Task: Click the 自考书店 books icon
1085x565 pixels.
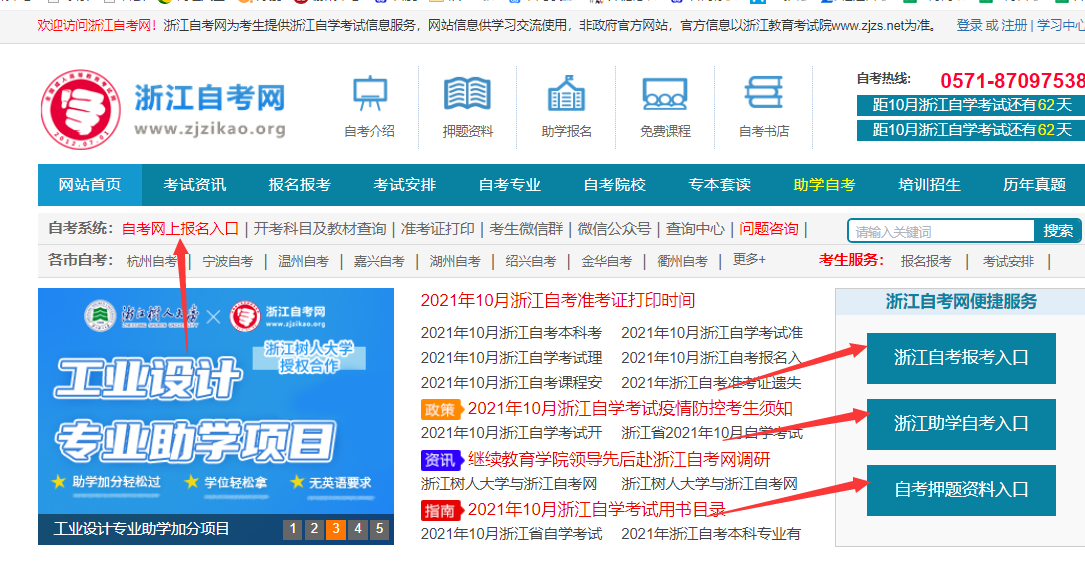Action: (x=764, y=95)
